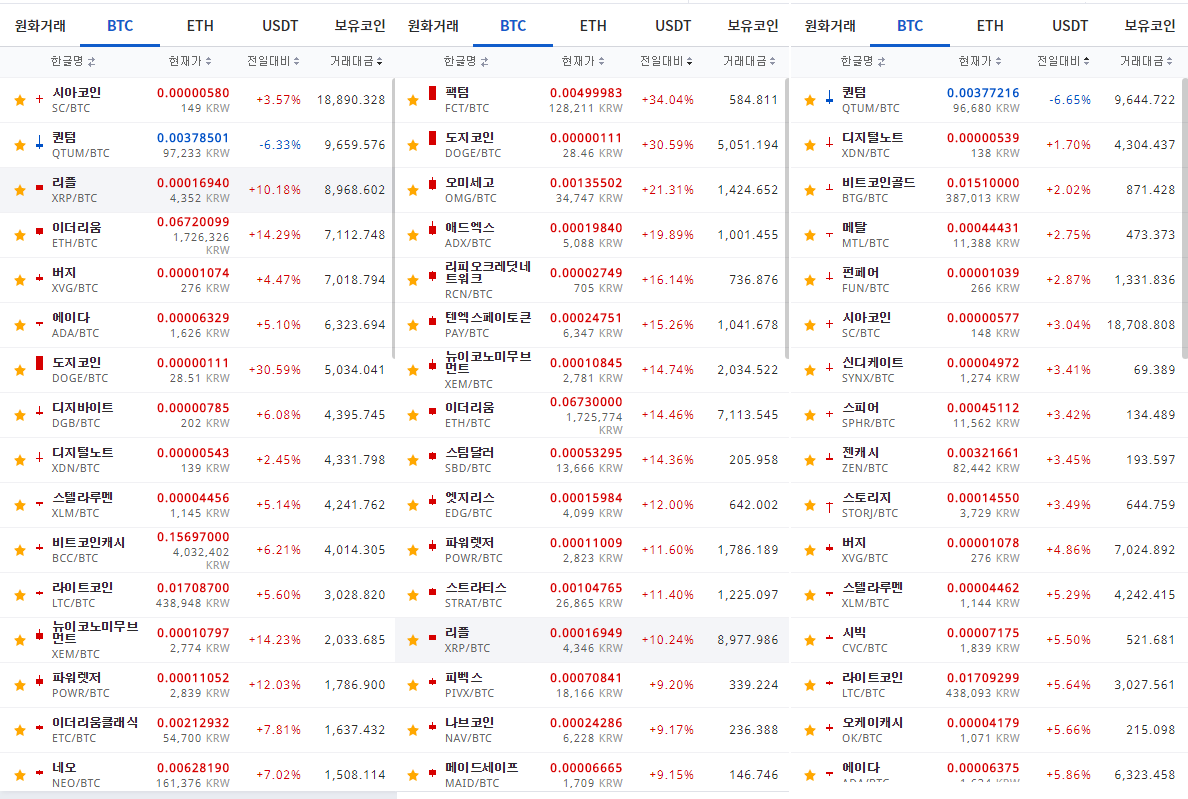
Task: Click candlestick icon beside 젠캐시
Action: pyautogui.click(x=830, y=458)
